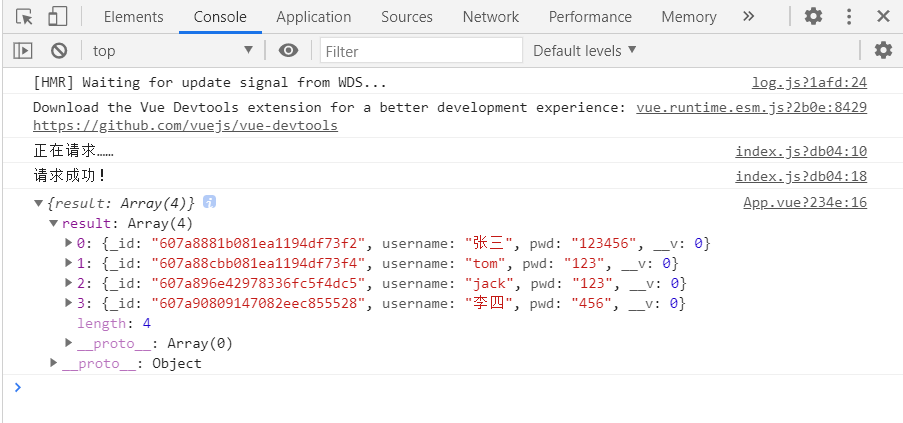The height and width of the screenshot is (423, 903).
Task: Expand array item 1 with username tom
Action: [69, 264]
